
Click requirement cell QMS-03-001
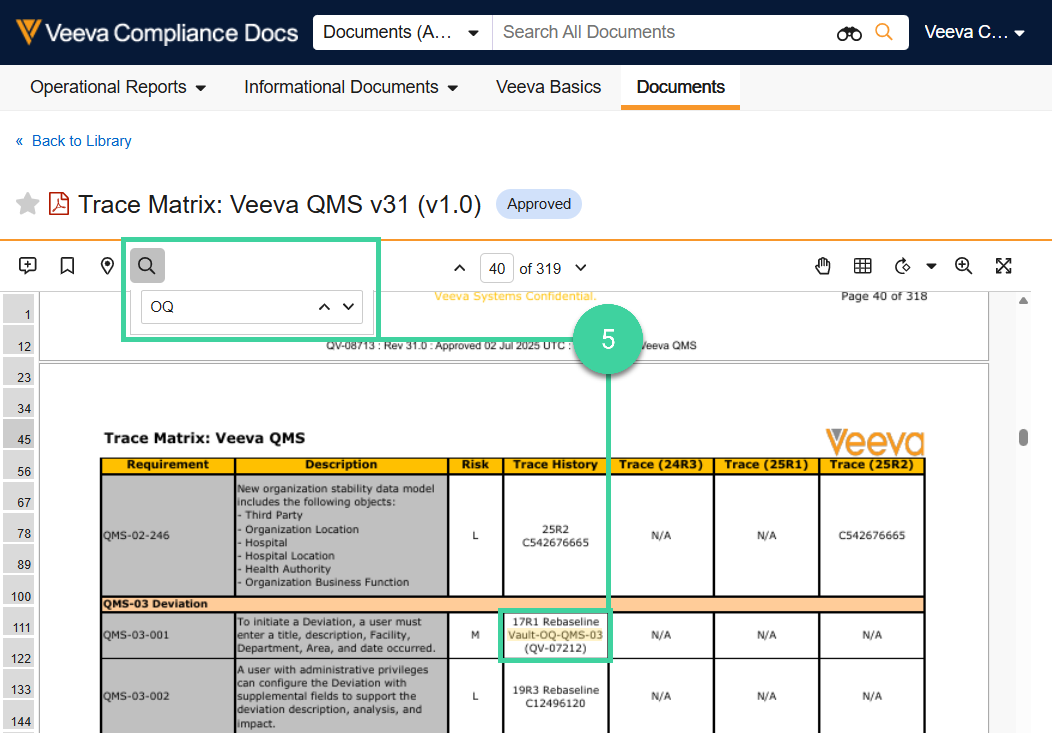(x=168, y=635)
